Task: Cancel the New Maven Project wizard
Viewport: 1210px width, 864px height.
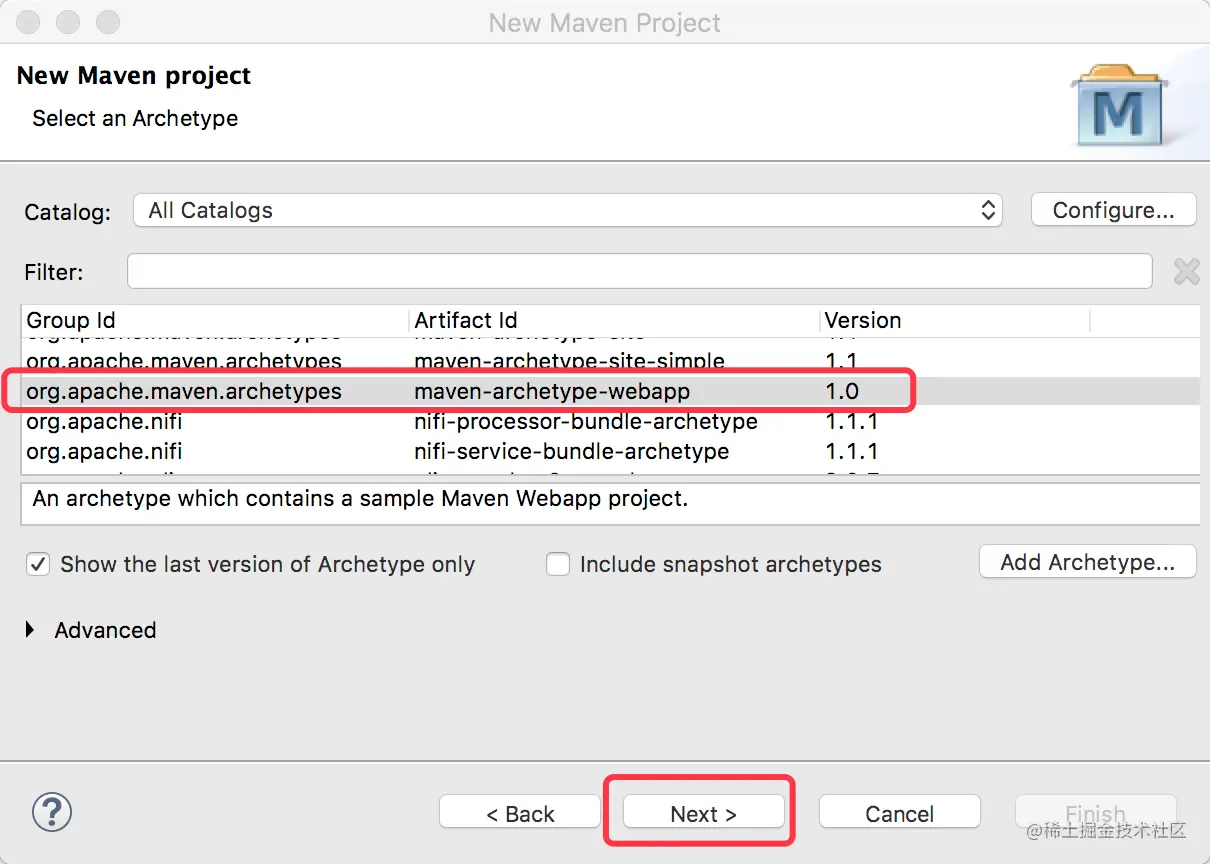Action: pyautogui.click(x=899, y=813)
